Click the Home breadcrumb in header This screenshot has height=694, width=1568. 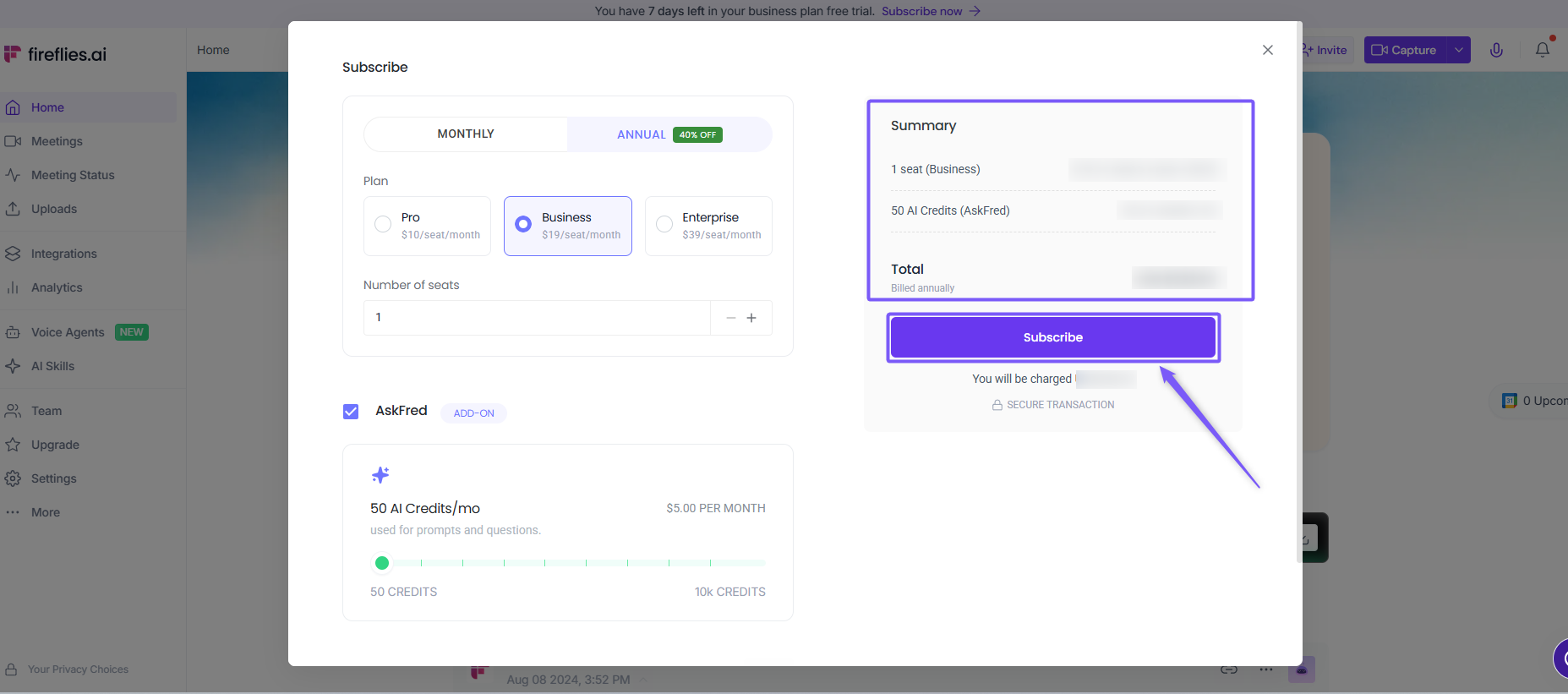pos(213,50)
